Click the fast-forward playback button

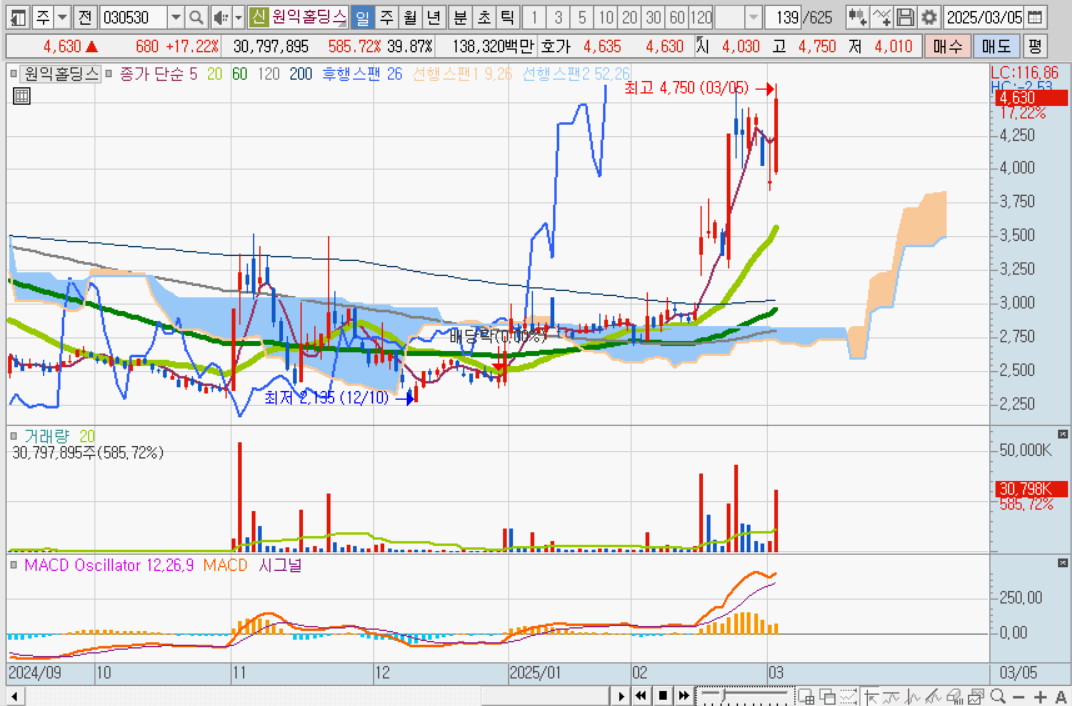click(x=684, y=696)
